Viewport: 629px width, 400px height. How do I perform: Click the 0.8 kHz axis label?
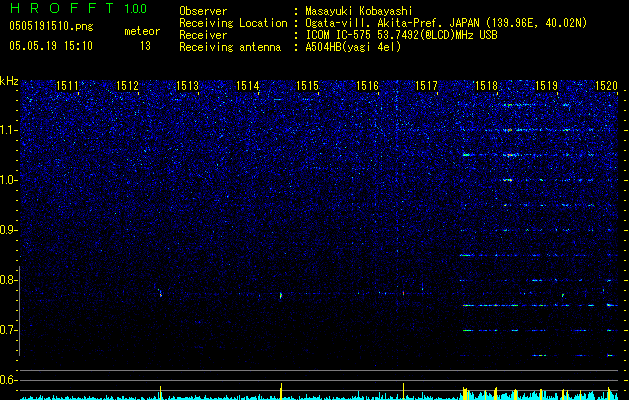point(8,280)
